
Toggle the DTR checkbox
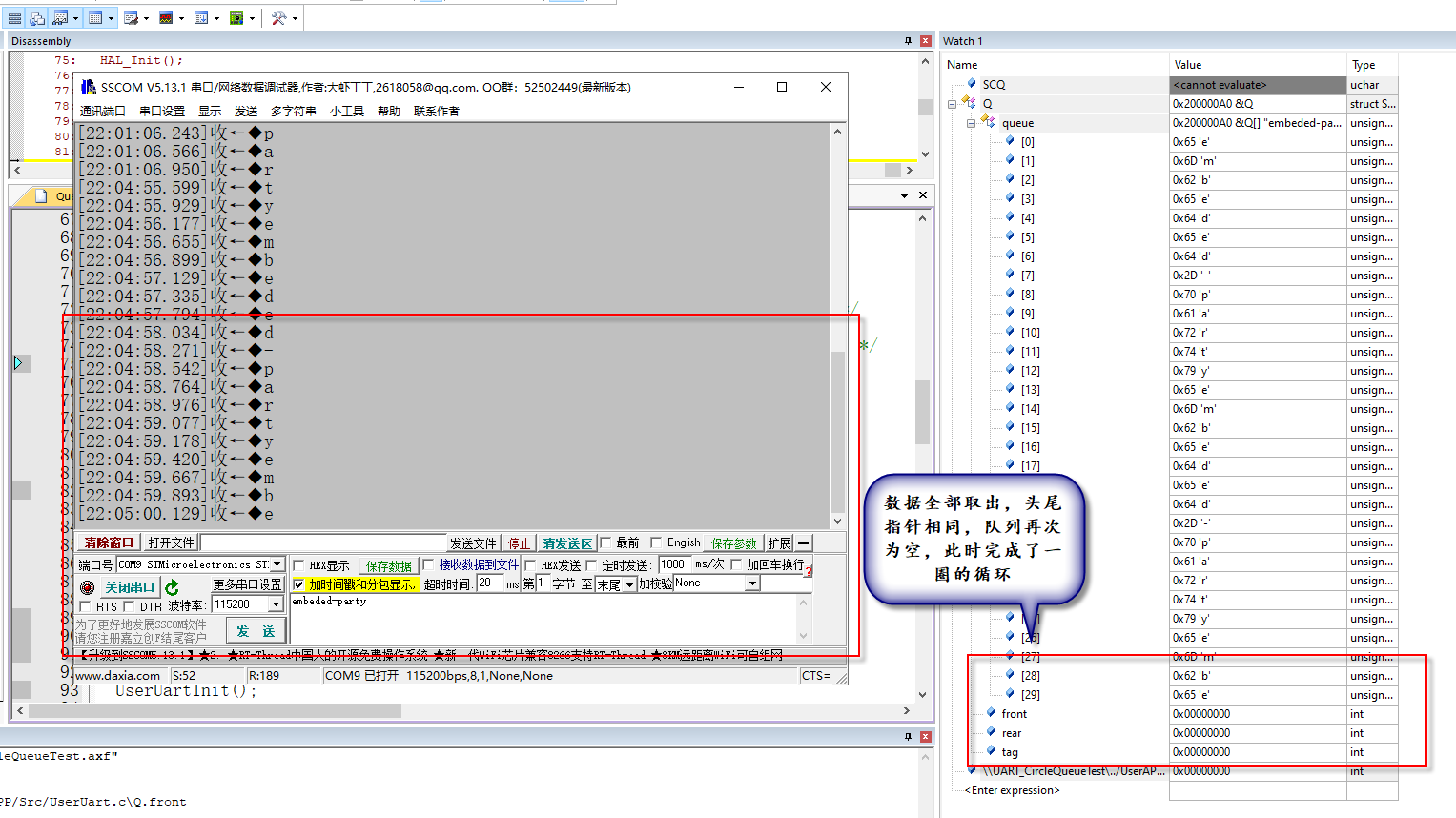[129, 606]
